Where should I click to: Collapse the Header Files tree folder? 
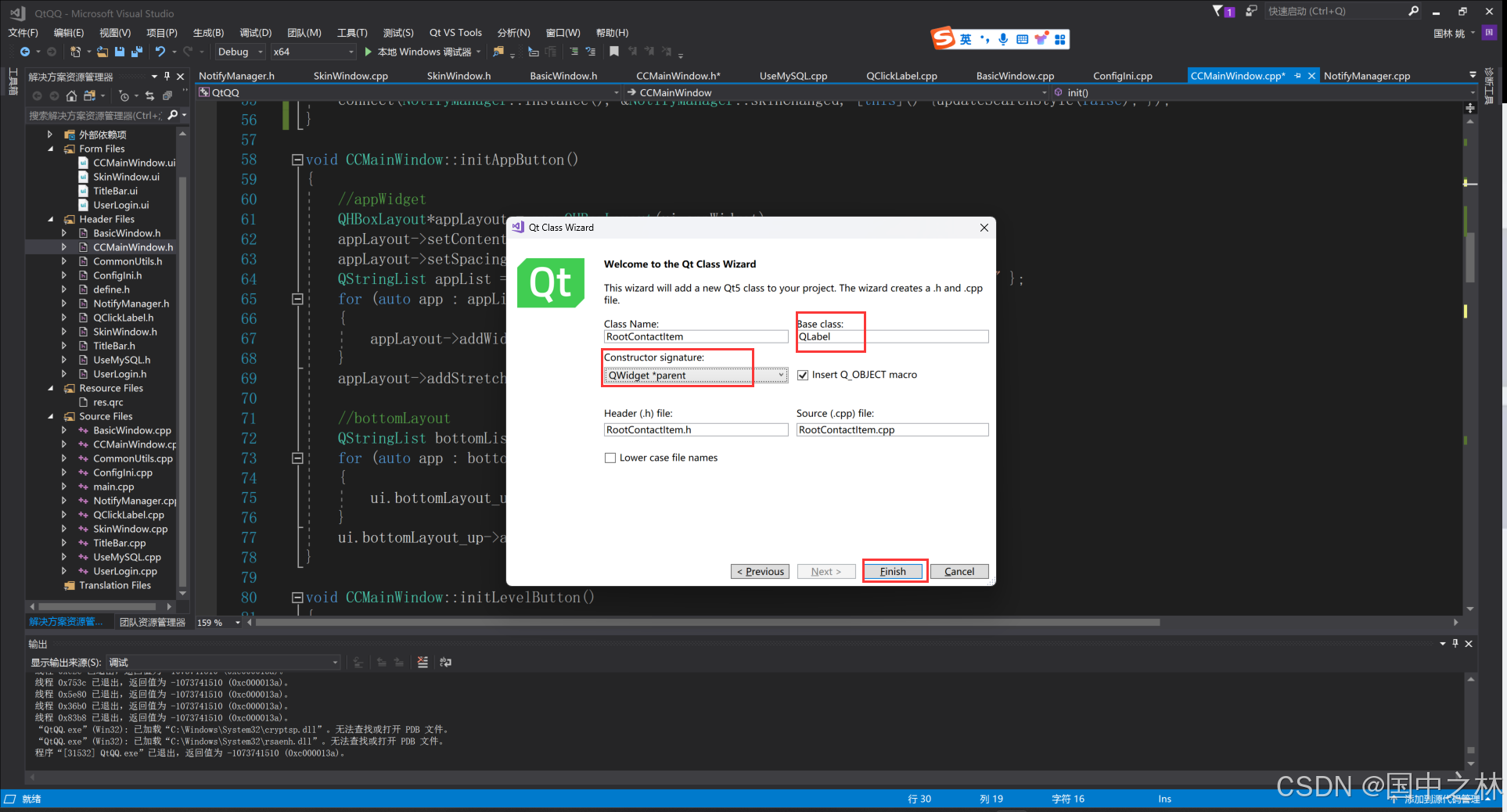click(51, 220)
